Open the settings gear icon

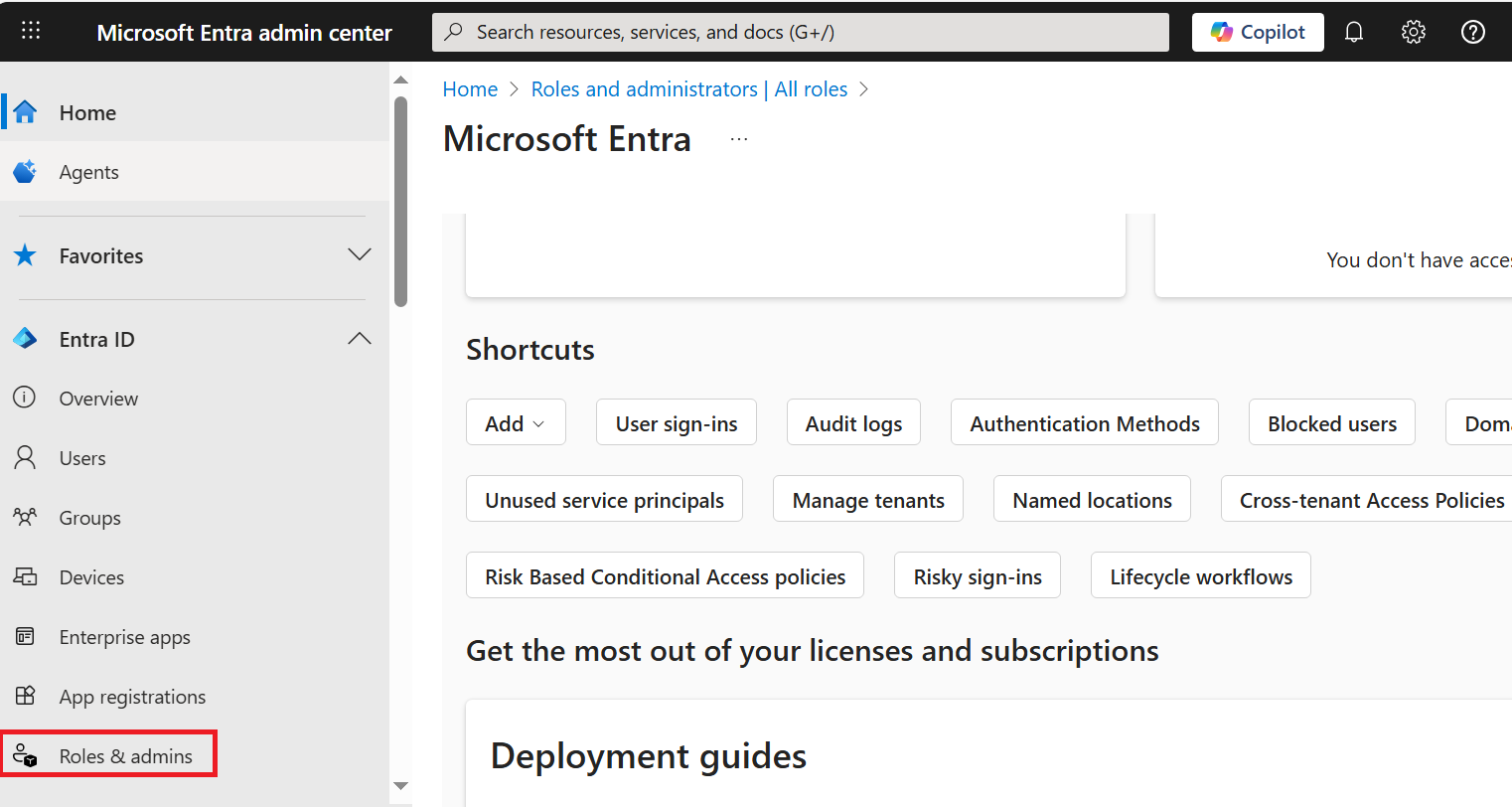tap(1414, 32)
